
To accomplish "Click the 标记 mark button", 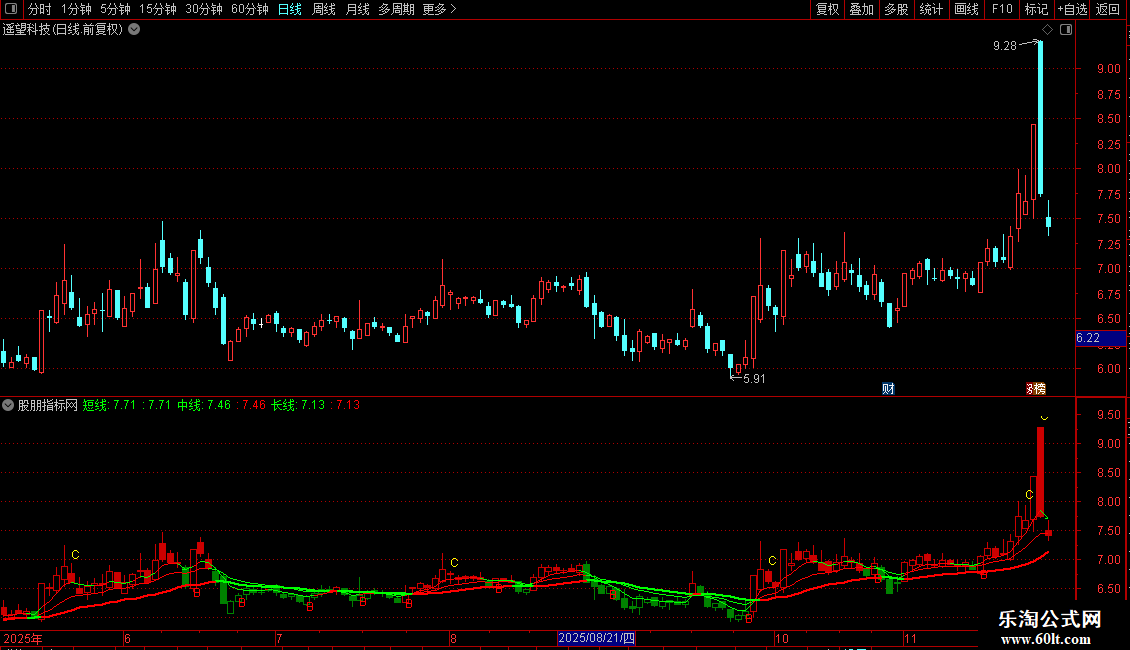I will [x=1036, y=9].
